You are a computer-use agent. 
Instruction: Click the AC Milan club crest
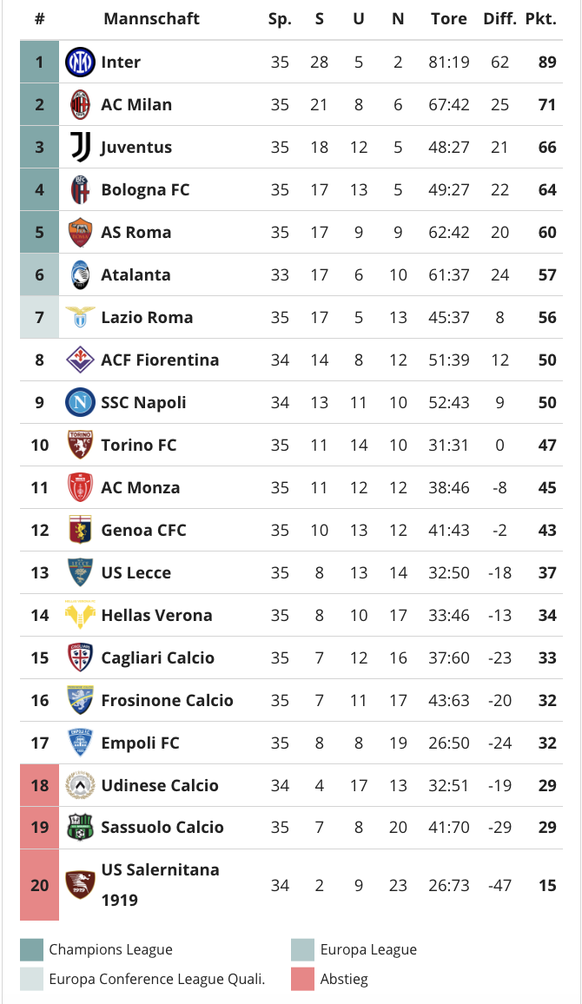tap(80, 104)
